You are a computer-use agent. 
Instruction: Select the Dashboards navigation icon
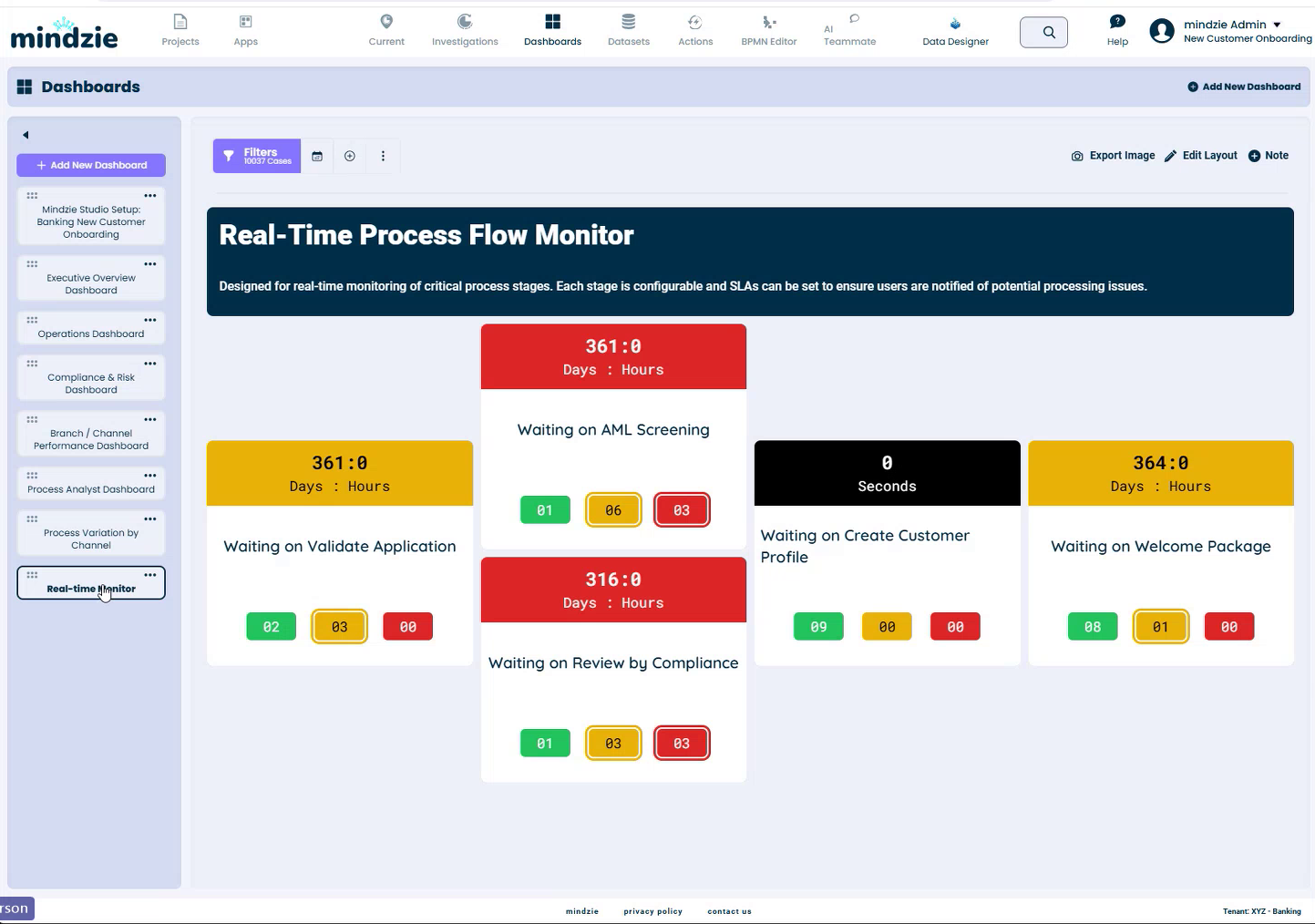point(552,30)
